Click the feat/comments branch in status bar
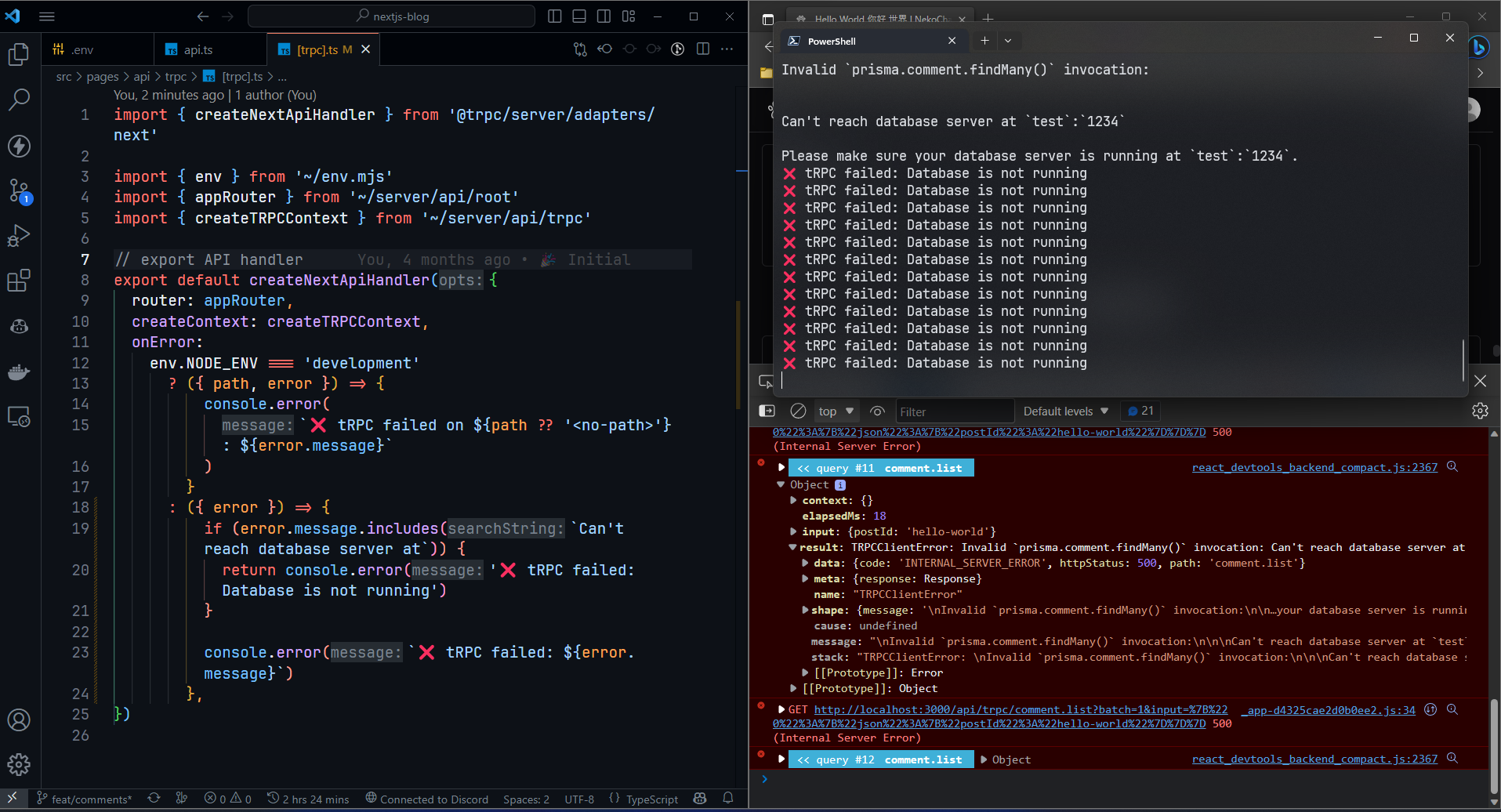 [x=91, y=799]
